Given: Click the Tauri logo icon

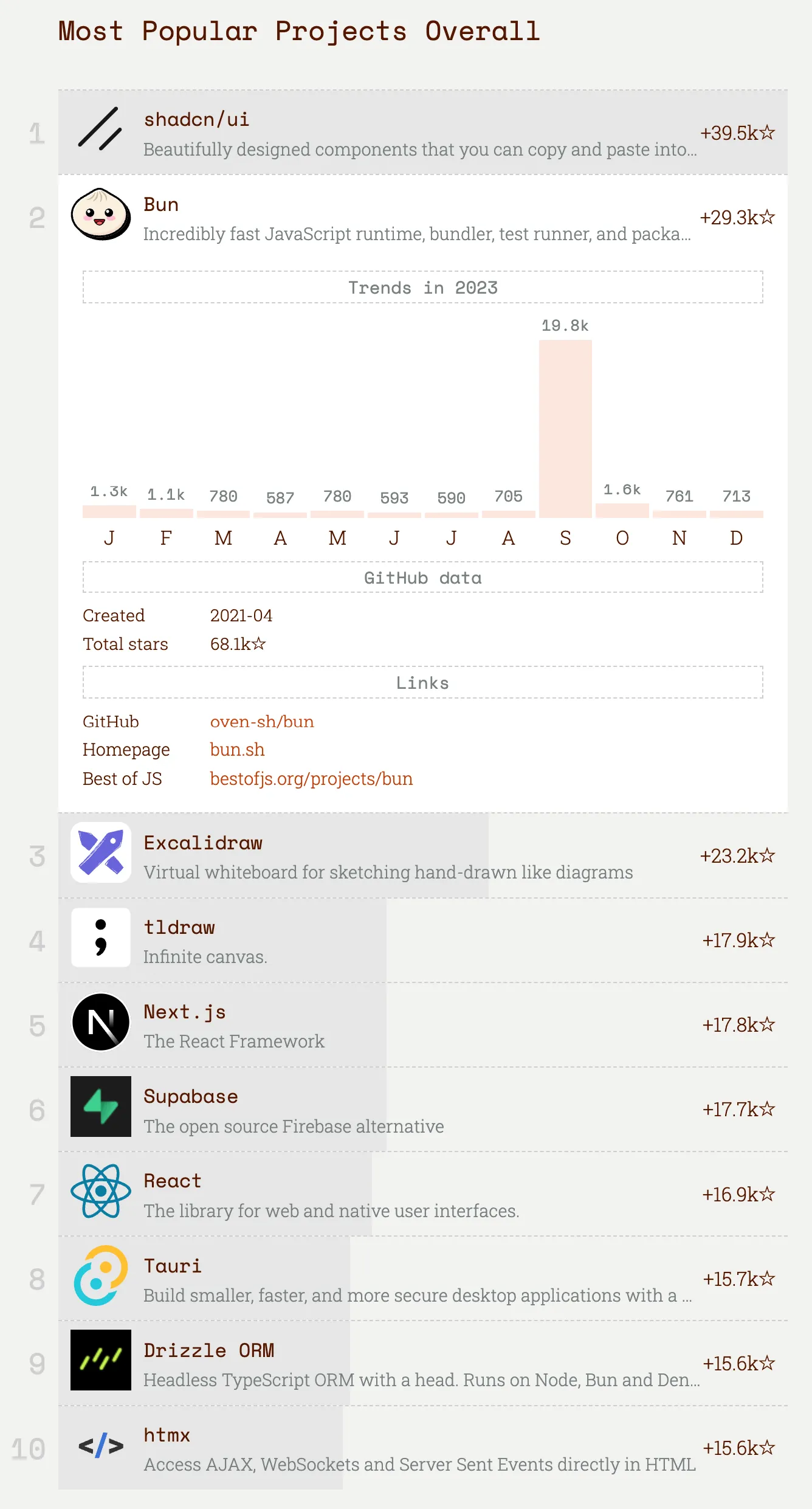Looking at the screenshot, I should [100, 1276].
